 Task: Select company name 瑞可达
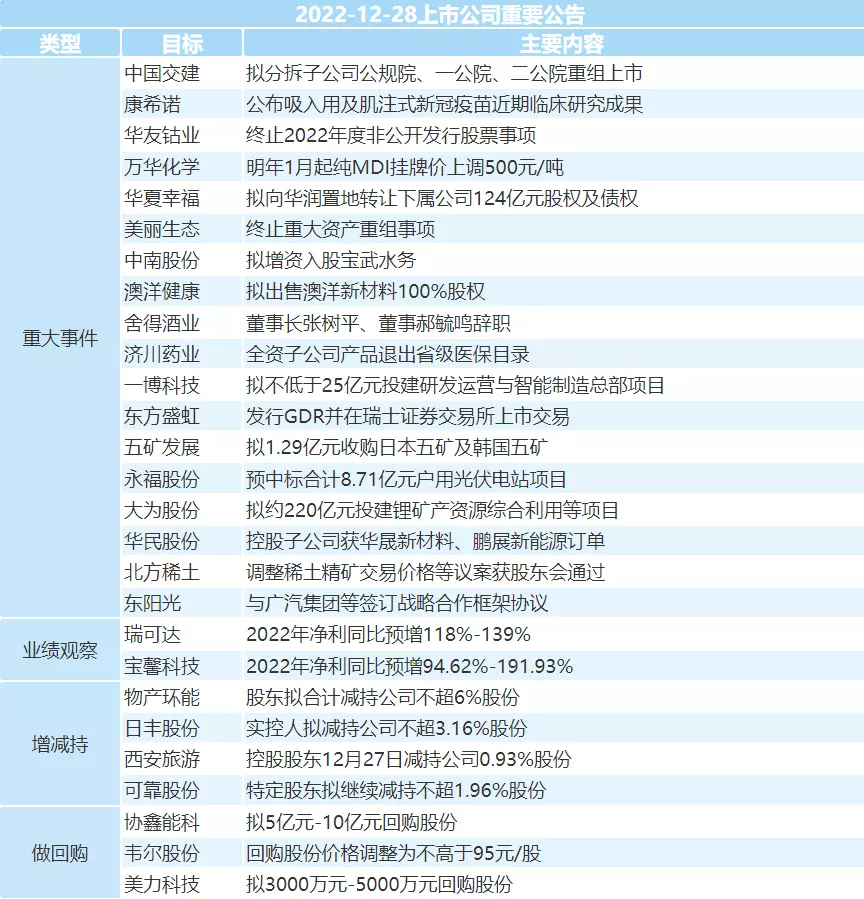(x=153, y=635)
